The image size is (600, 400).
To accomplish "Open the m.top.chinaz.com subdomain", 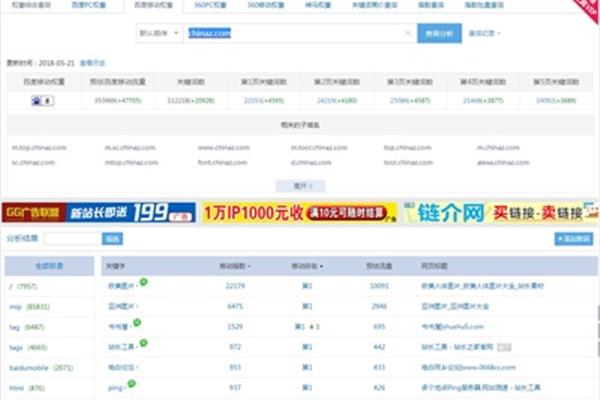I will (39, 148).
